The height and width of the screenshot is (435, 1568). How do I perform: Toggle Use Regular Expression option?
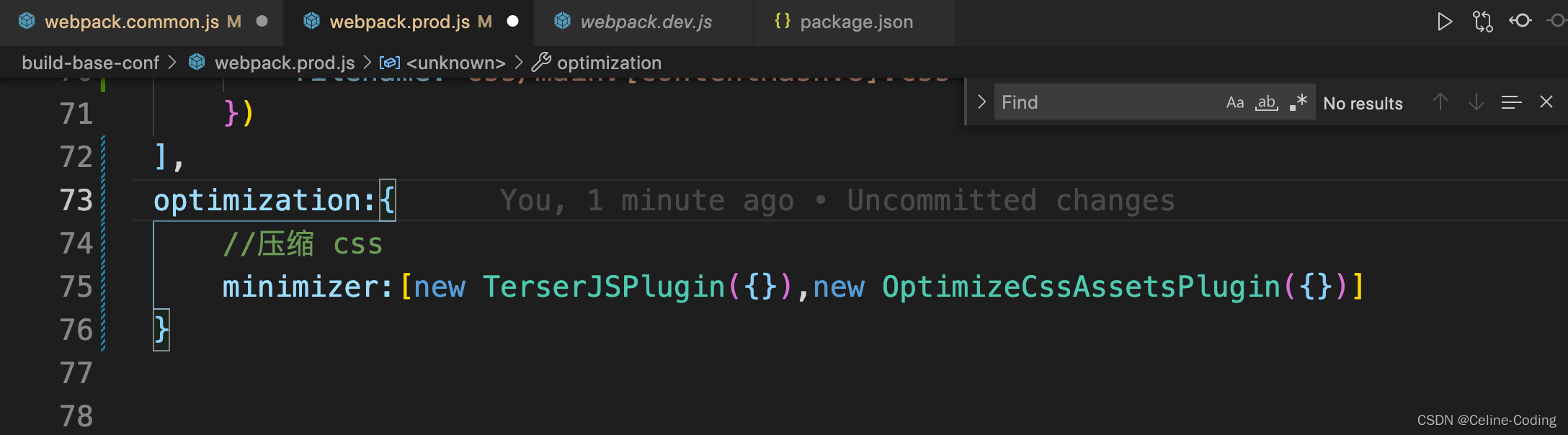coord(1298,102)
